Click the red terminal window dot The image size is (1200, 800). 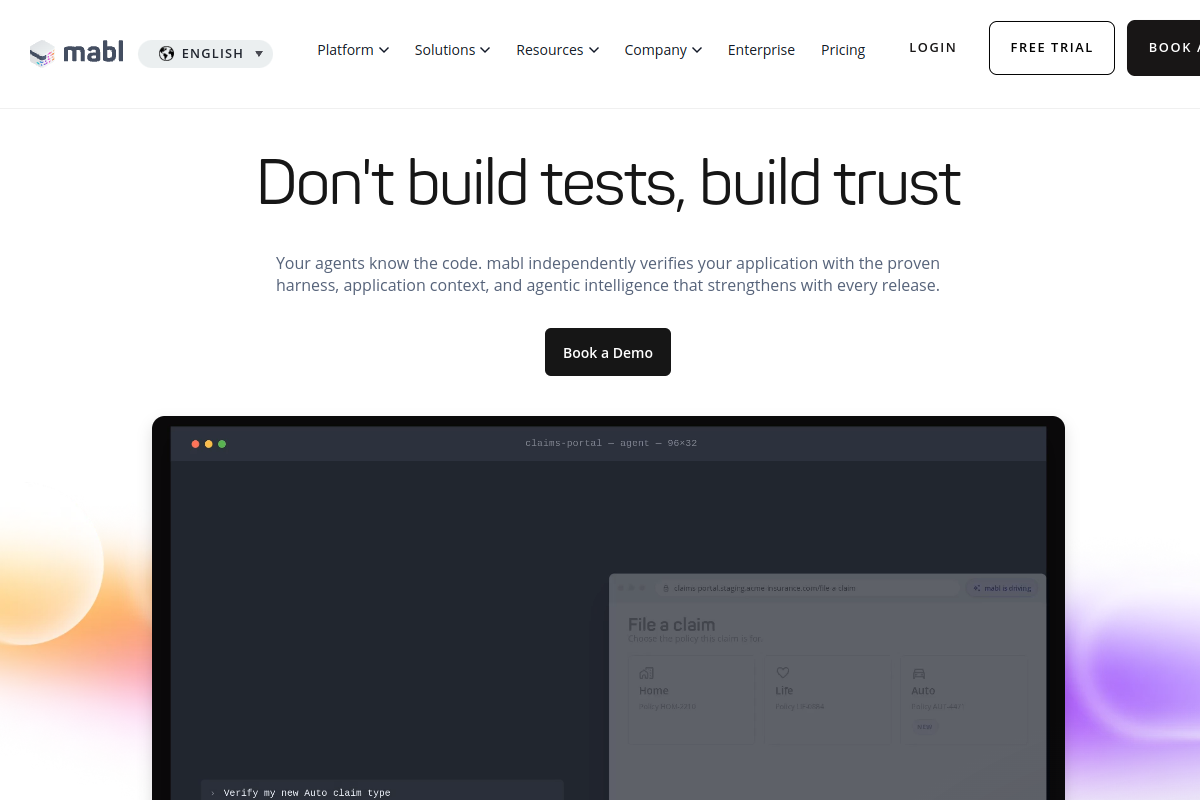[195, 443]
